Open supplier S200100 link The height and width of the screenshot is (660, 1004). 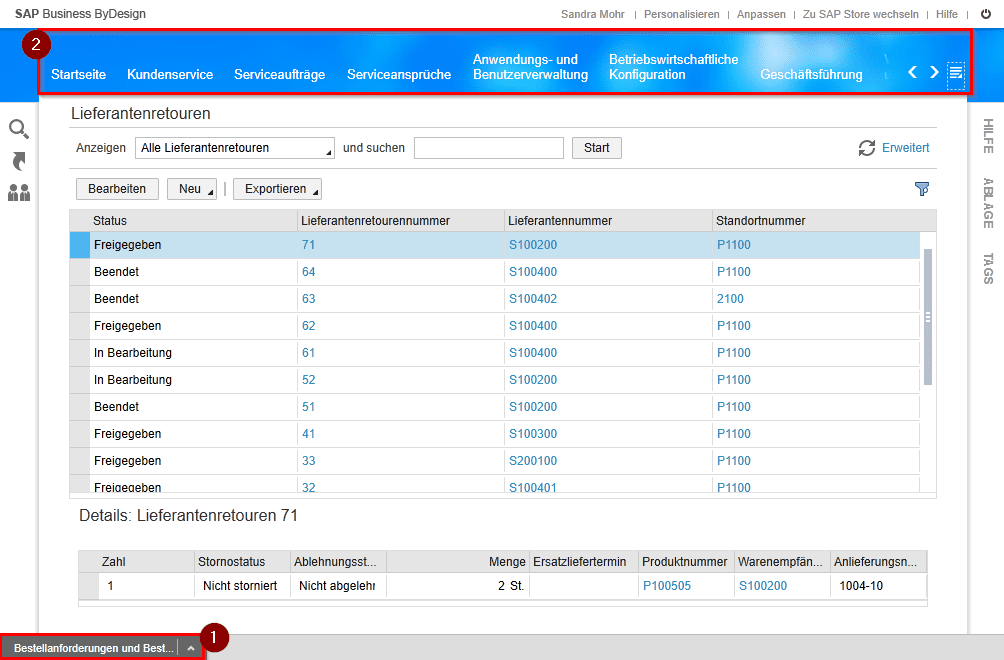coord(533,460)
